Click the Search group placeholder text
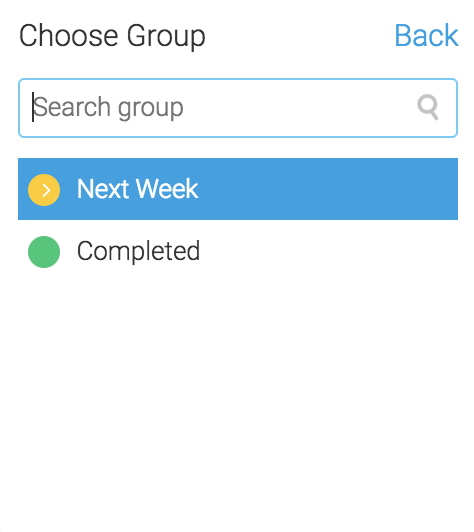The image size is (474, 532). click(109, 108)
